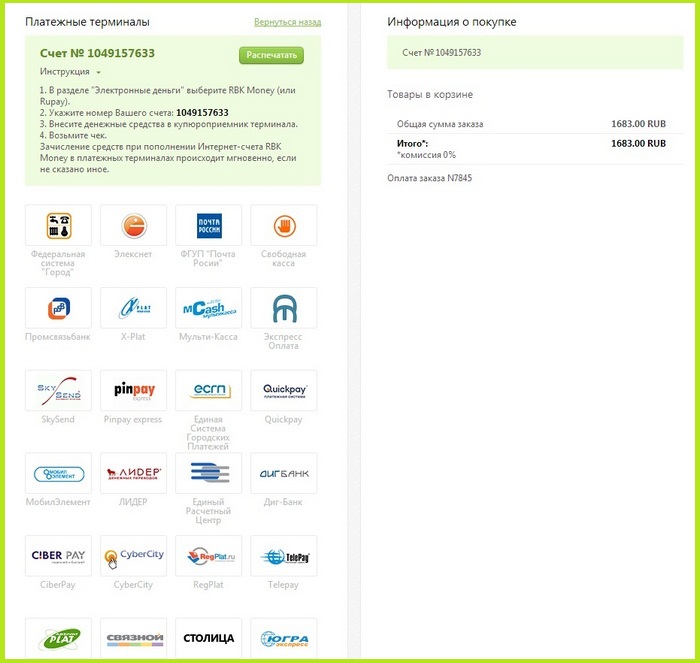The height and width of the screenshot is (663, 700).
Task: Click the комиссия 0% note
Action: click(426, 155)
